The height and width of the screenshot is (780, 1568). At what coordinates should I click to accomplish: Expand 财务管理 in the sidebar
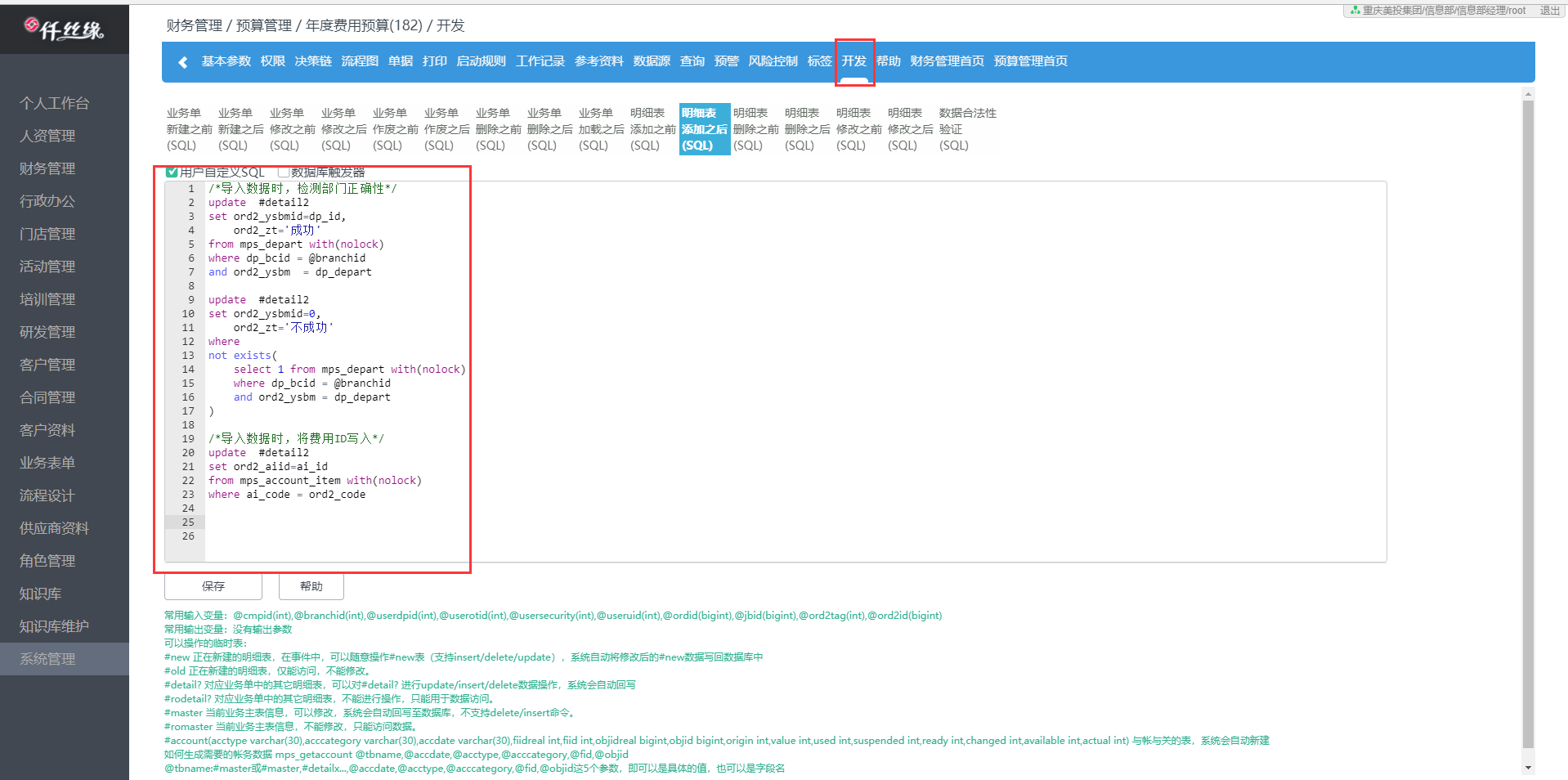[47, 168]
